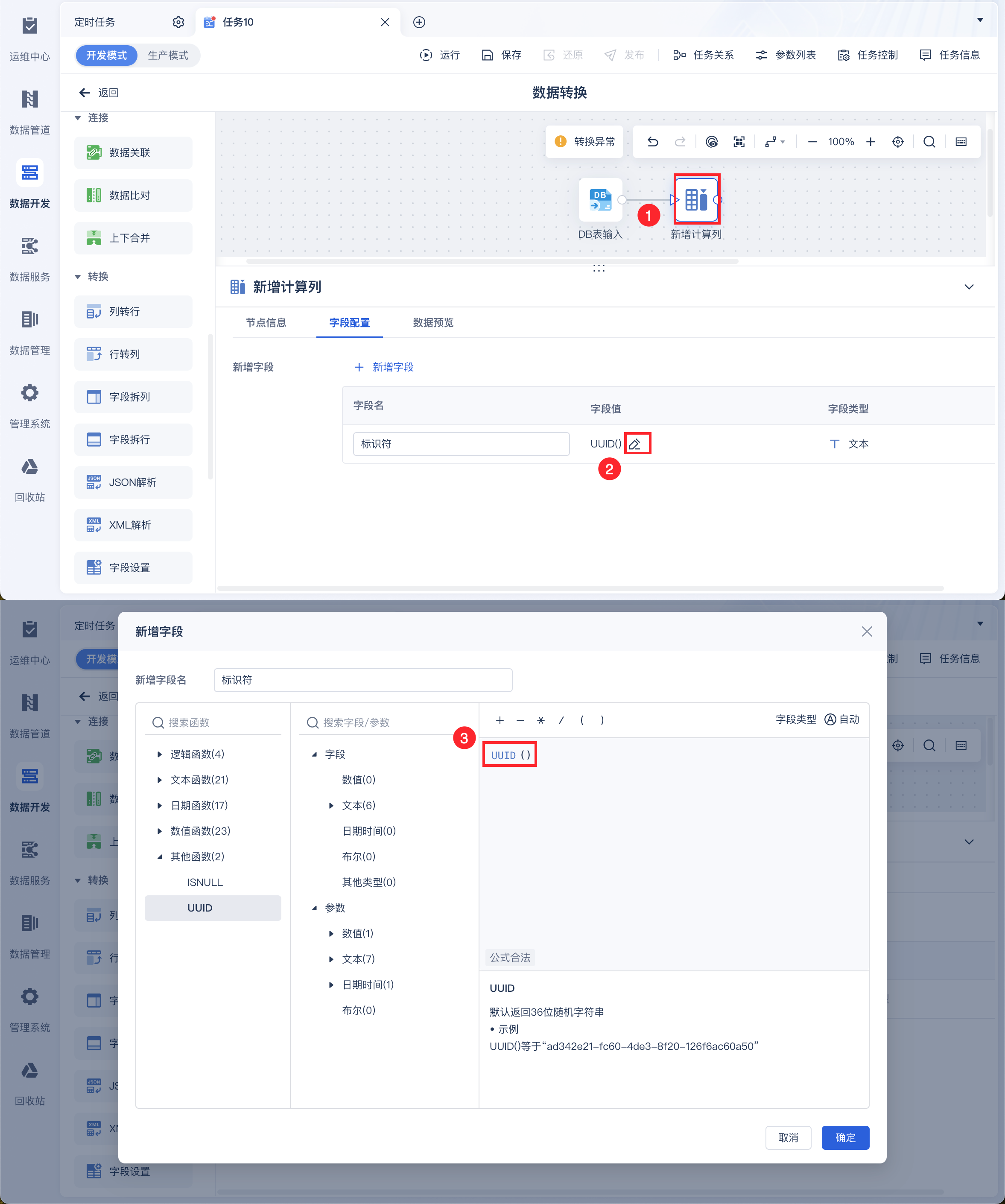Switch to the 数据预览 tab
The height and width of the screenshot is (1204, 1005).
click(433, 322)
